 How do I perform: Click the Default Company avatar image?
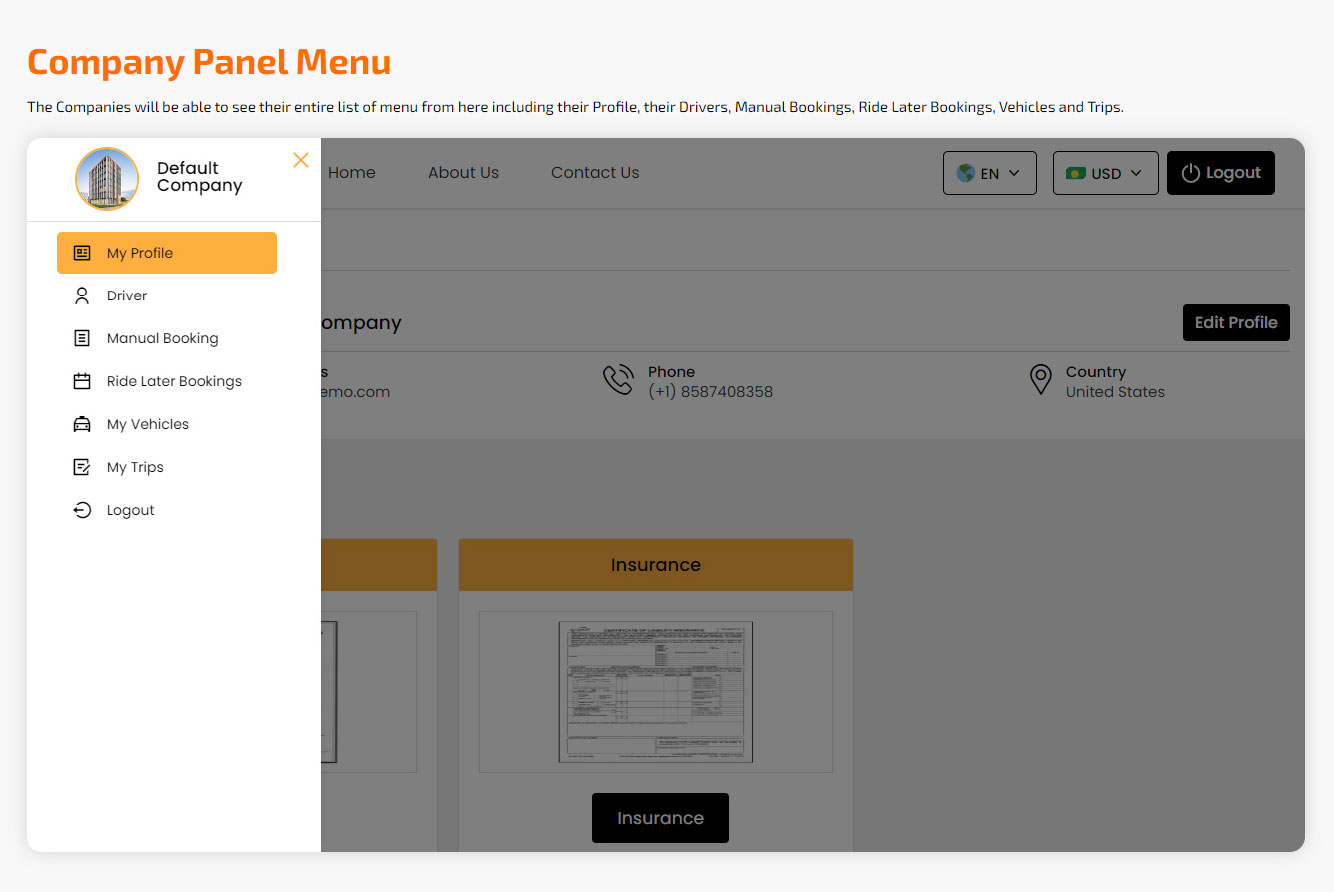coord(107,179)
